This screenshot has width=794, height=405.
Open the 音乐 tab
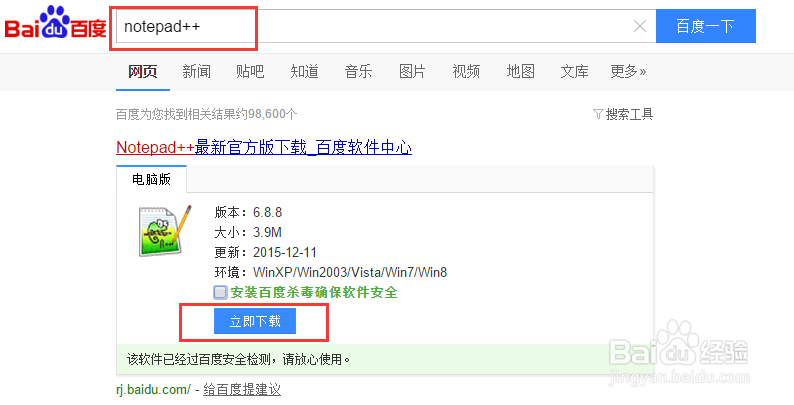coord(359,71)
